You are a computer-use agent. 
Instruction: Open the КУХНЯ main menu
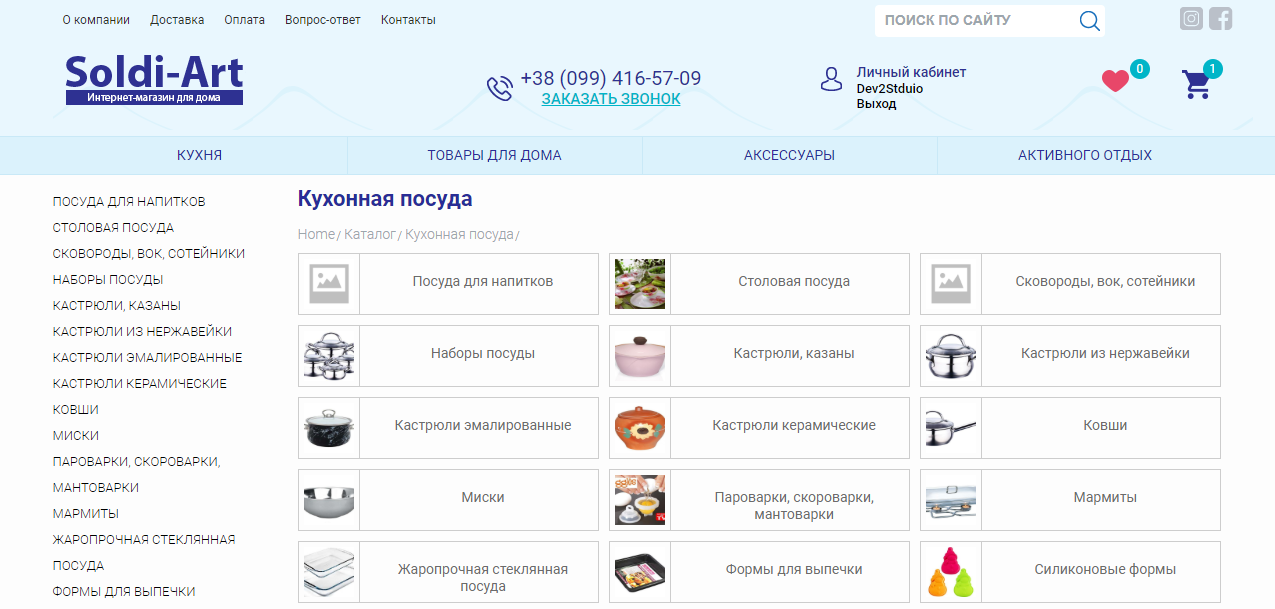pyautogui.click(x=199, y=155)
